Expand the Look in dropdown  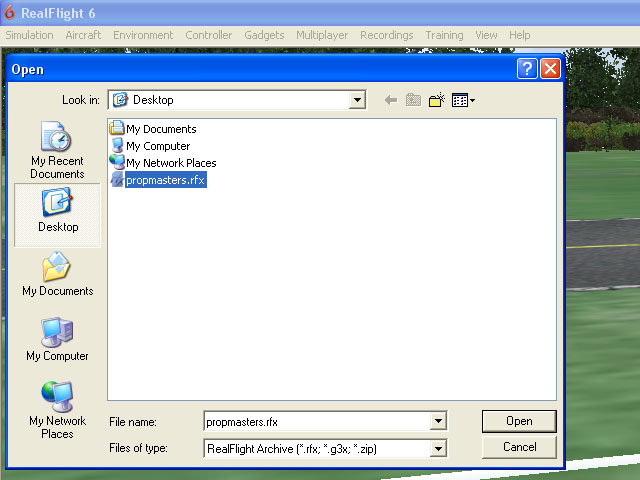[357, 100]
